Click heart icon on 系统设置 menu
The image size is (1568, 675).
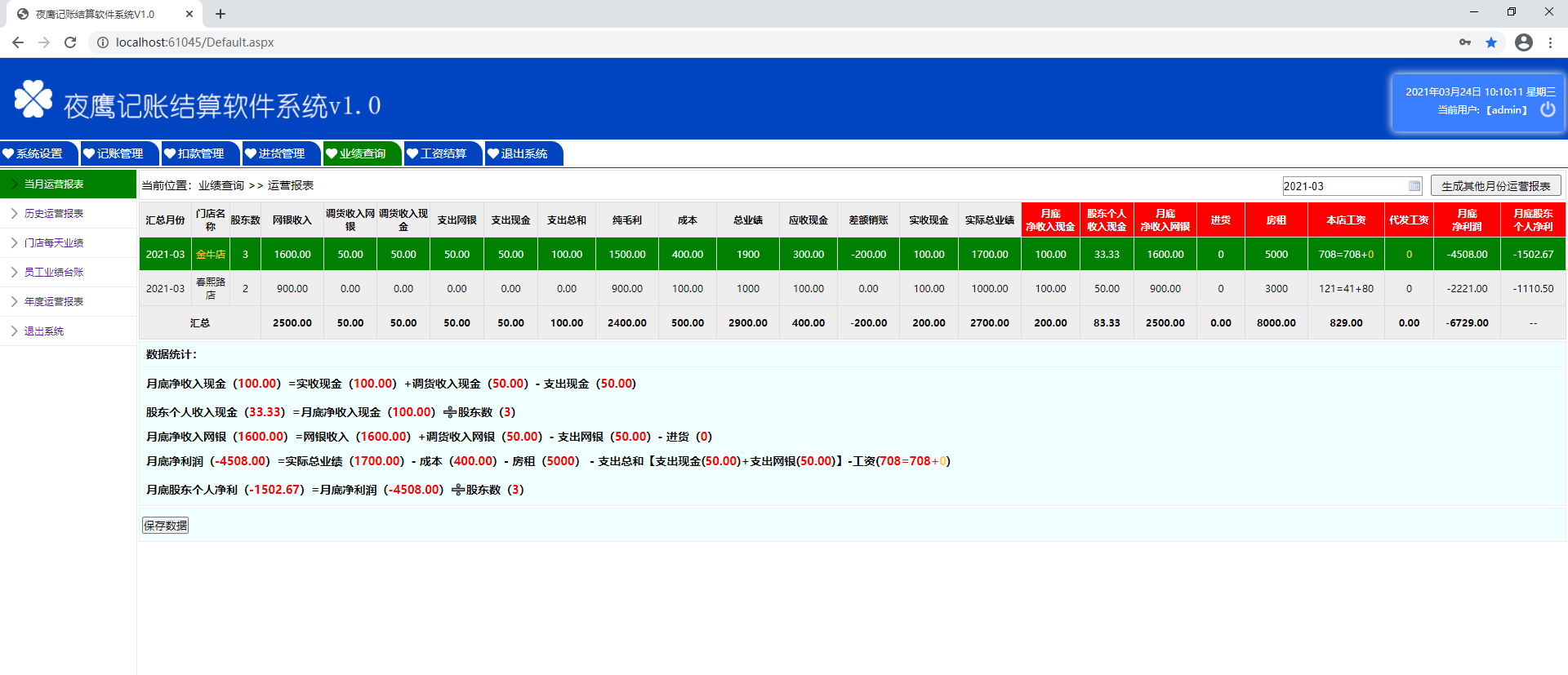coord(8,153)
